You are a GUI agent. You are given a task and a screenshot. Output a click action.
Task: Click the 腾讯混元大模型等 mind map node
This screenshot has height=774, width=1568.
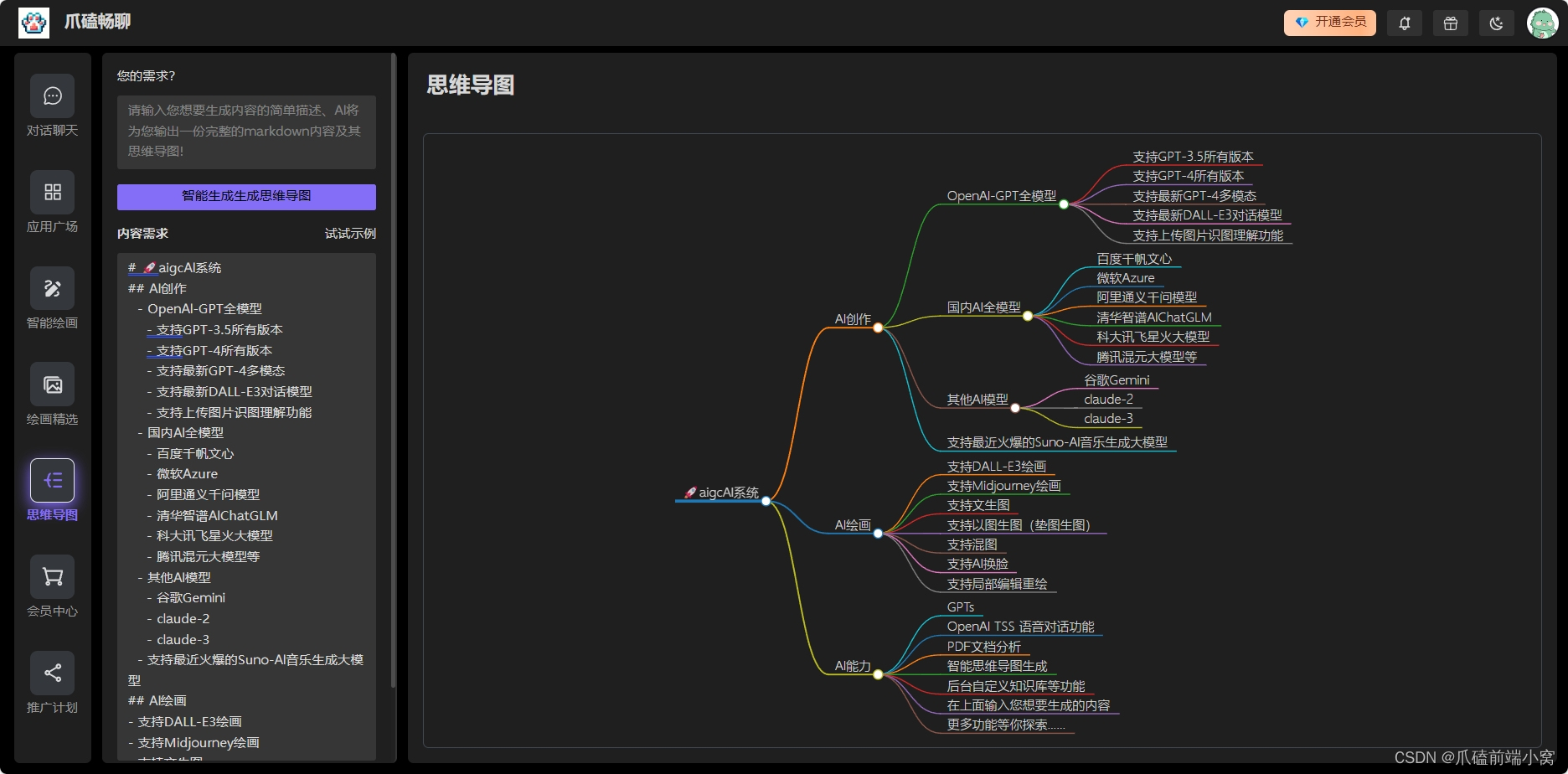click(x=1147, y=357)
